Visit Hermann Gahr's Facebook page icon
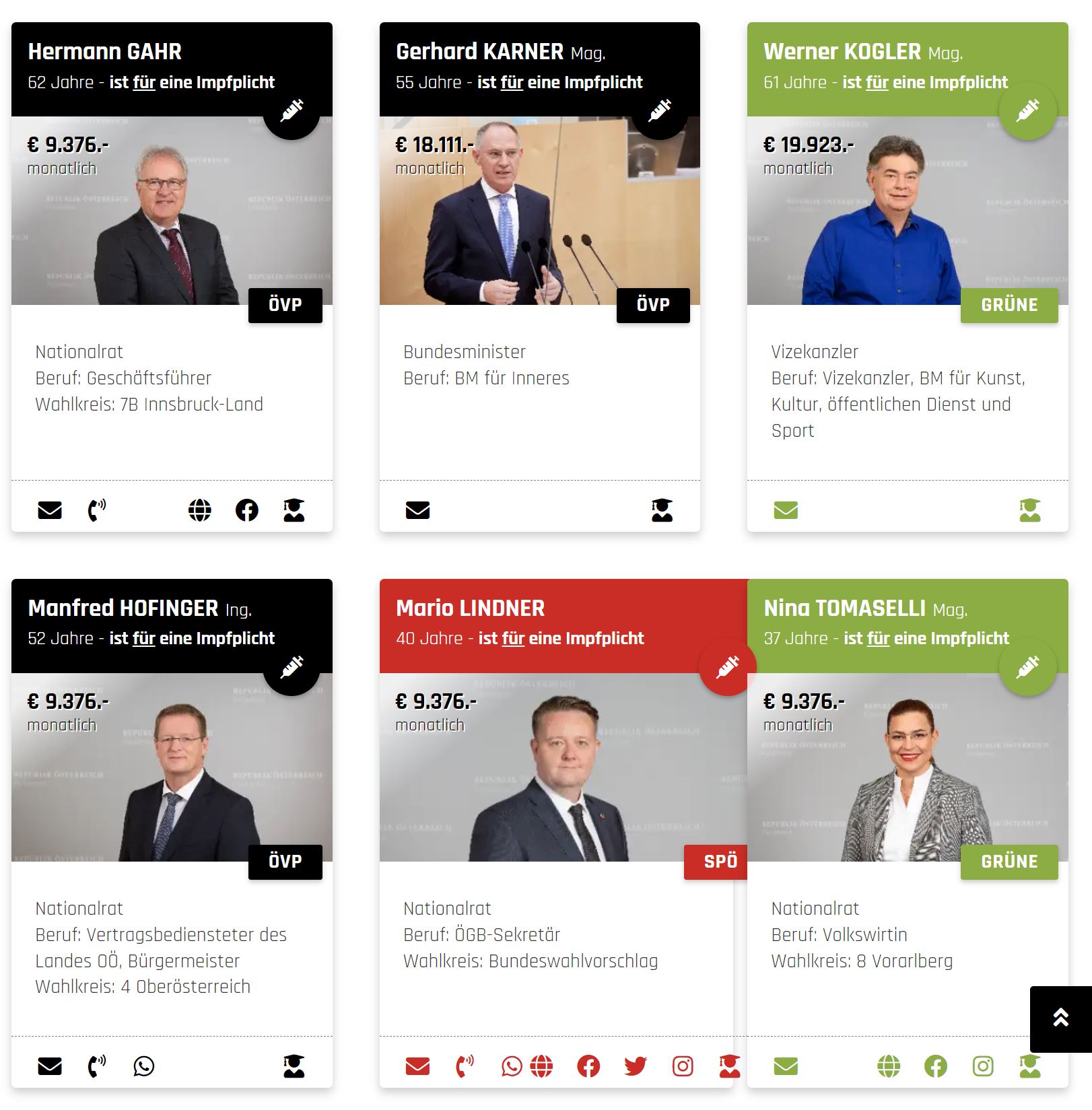 click(247, 510)
